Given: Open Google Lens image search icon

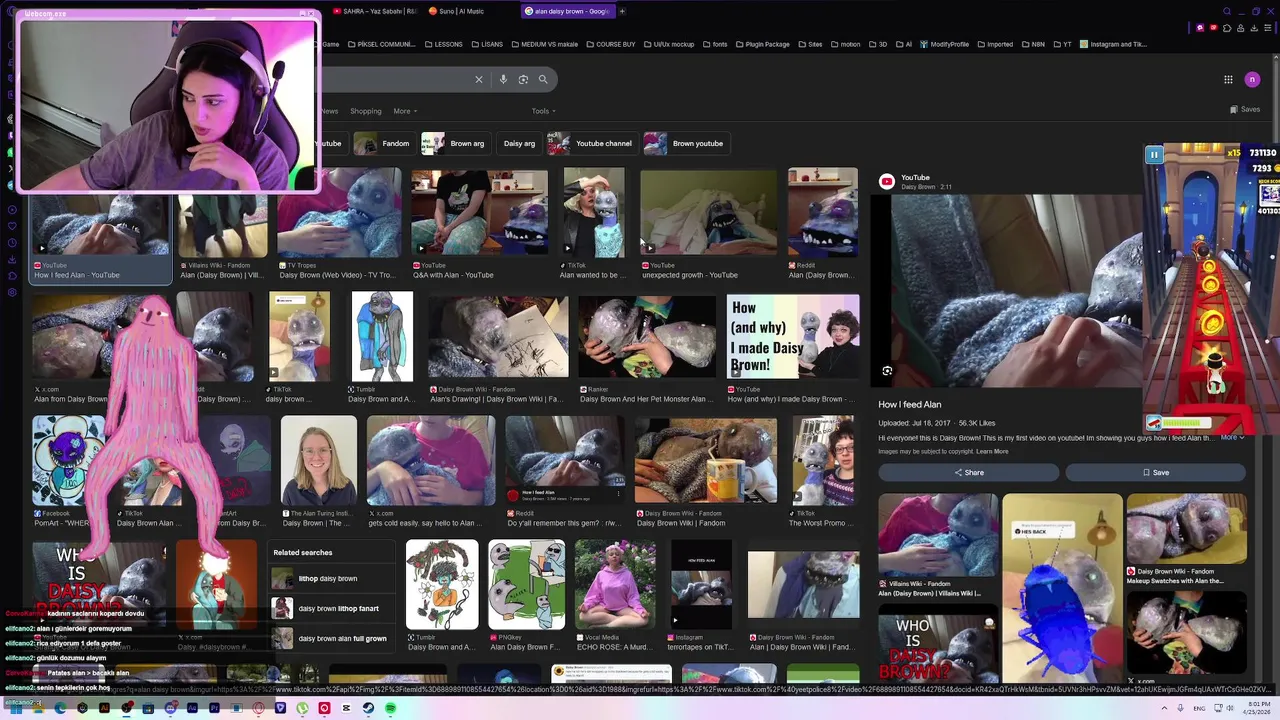Looking at the screenshot, I should [x=523, y=80].
